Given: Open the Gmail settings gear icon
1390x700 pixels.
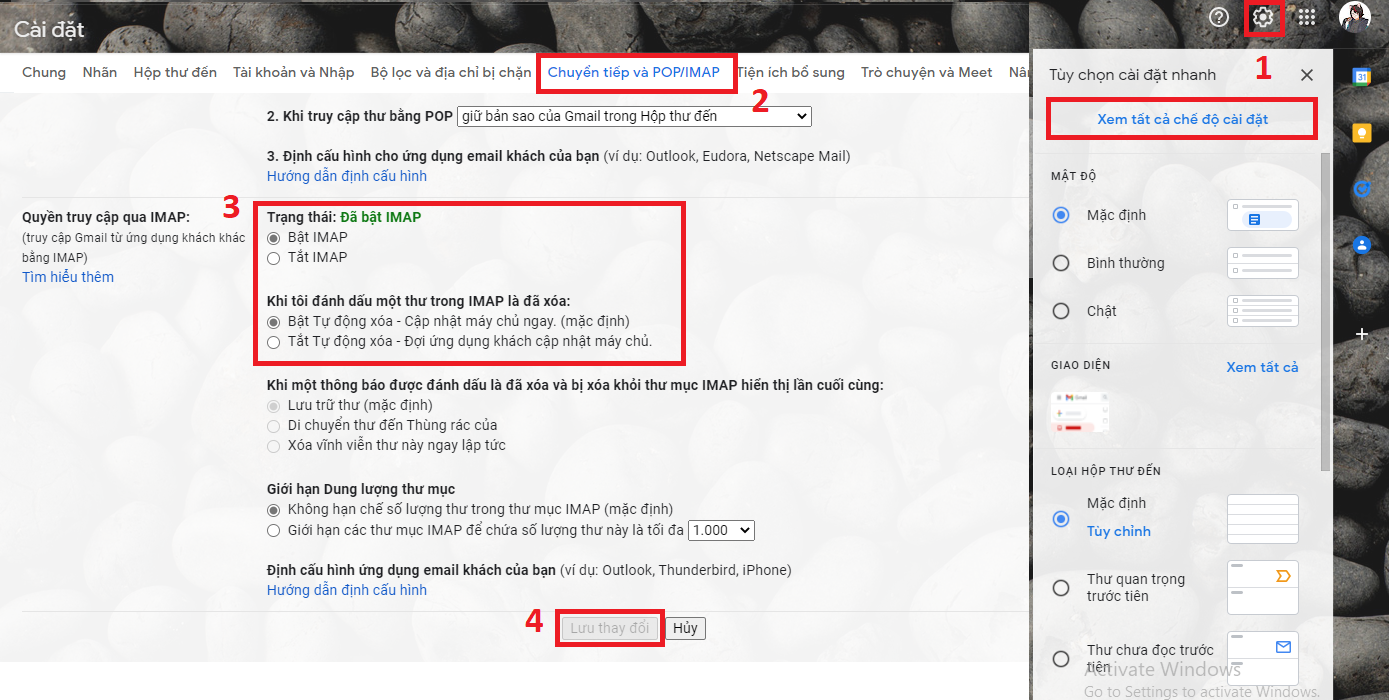Looking at the screenshot, I should click(x=1263, y=17).
